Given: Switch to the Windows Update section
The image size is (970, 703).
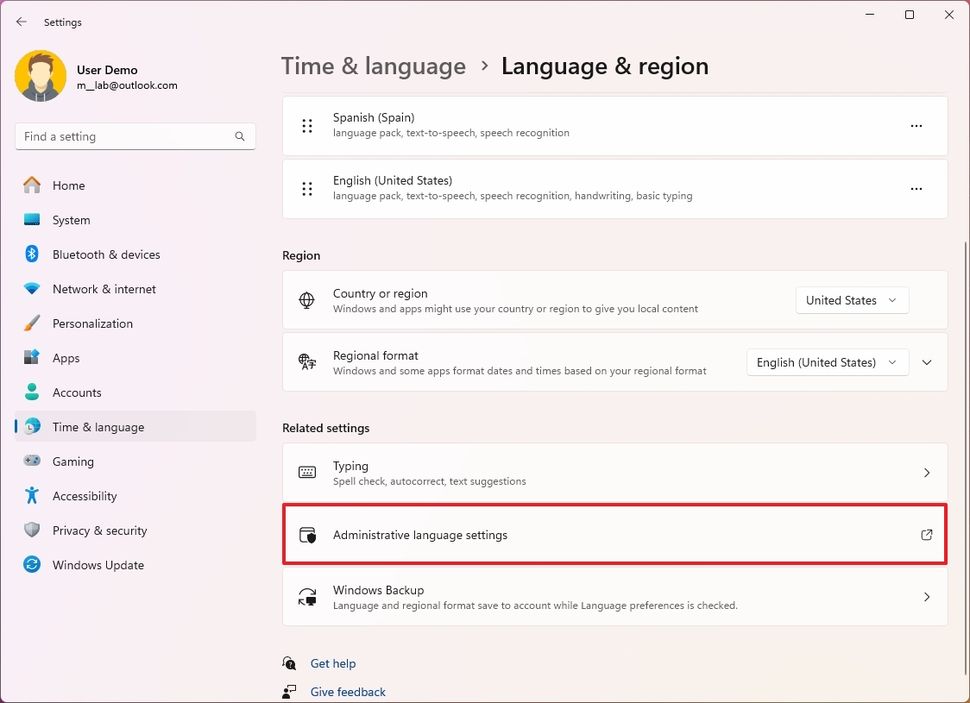Looking at the screenshot, I should click(x=97, y=565).
